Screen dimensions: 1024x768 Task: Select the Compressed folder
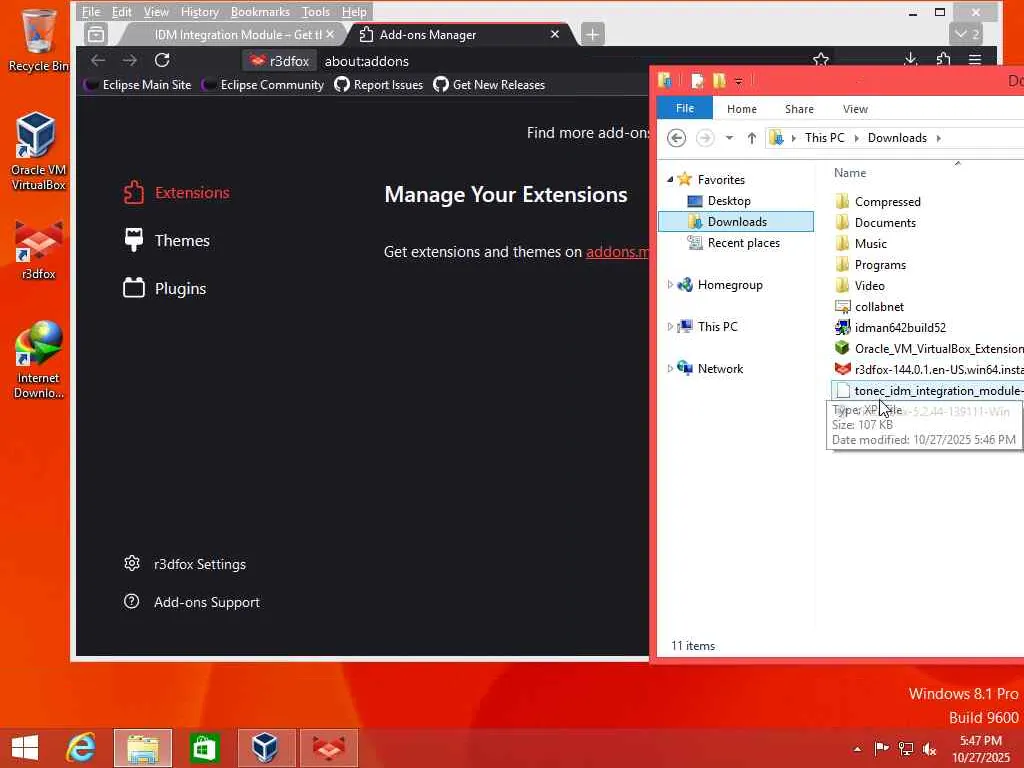(878, 201)
